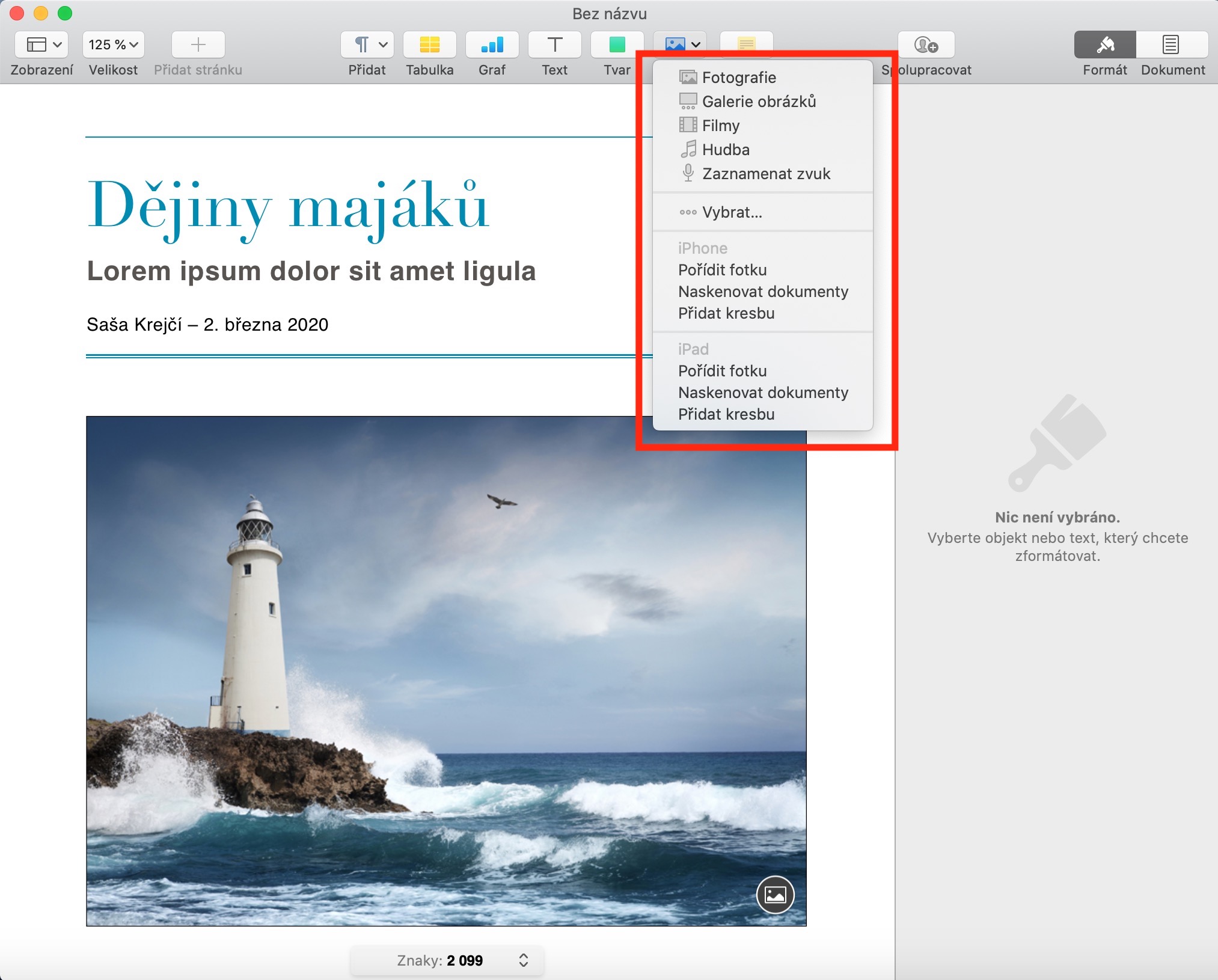Click the Dějiny majáků title text
The height and width of the screenshot is (980, 1218).
pos(289,206)
